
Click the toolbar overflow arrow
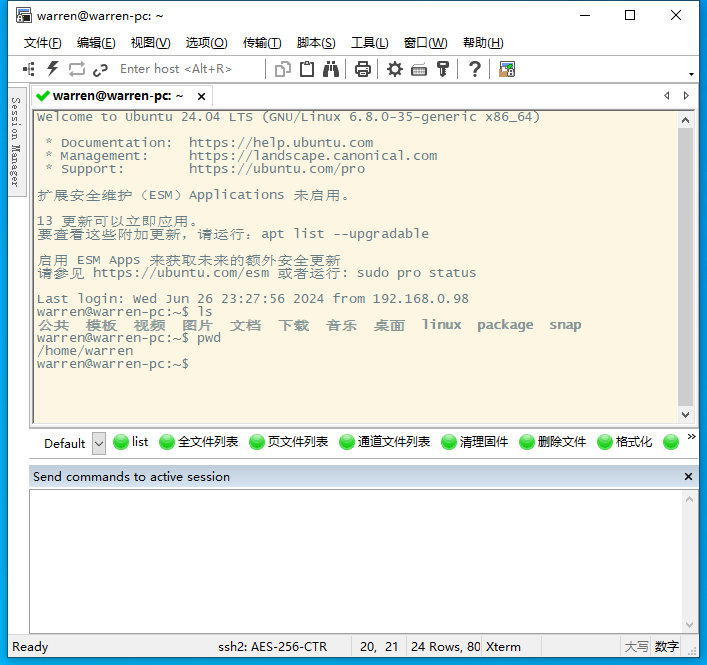point(691,74)
